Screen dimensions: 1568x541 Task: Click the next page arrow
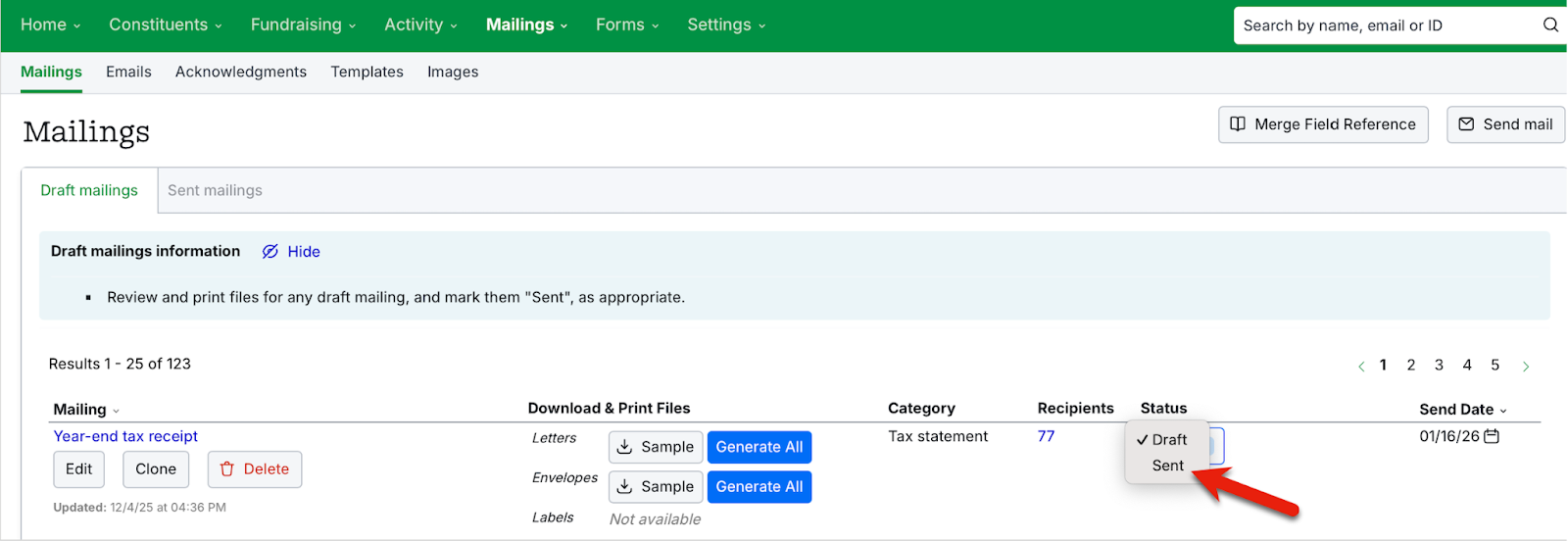point(1526,367)
